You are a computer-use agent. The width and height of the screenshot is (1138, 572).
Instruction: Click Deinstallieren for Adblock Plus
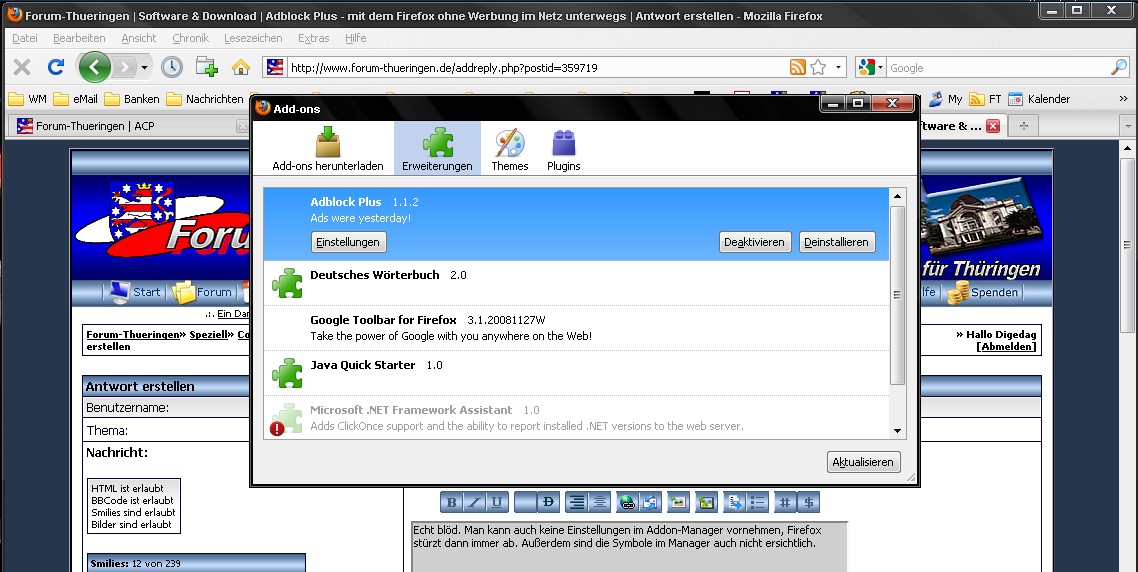pyautogui.click(x=836, y=242)
